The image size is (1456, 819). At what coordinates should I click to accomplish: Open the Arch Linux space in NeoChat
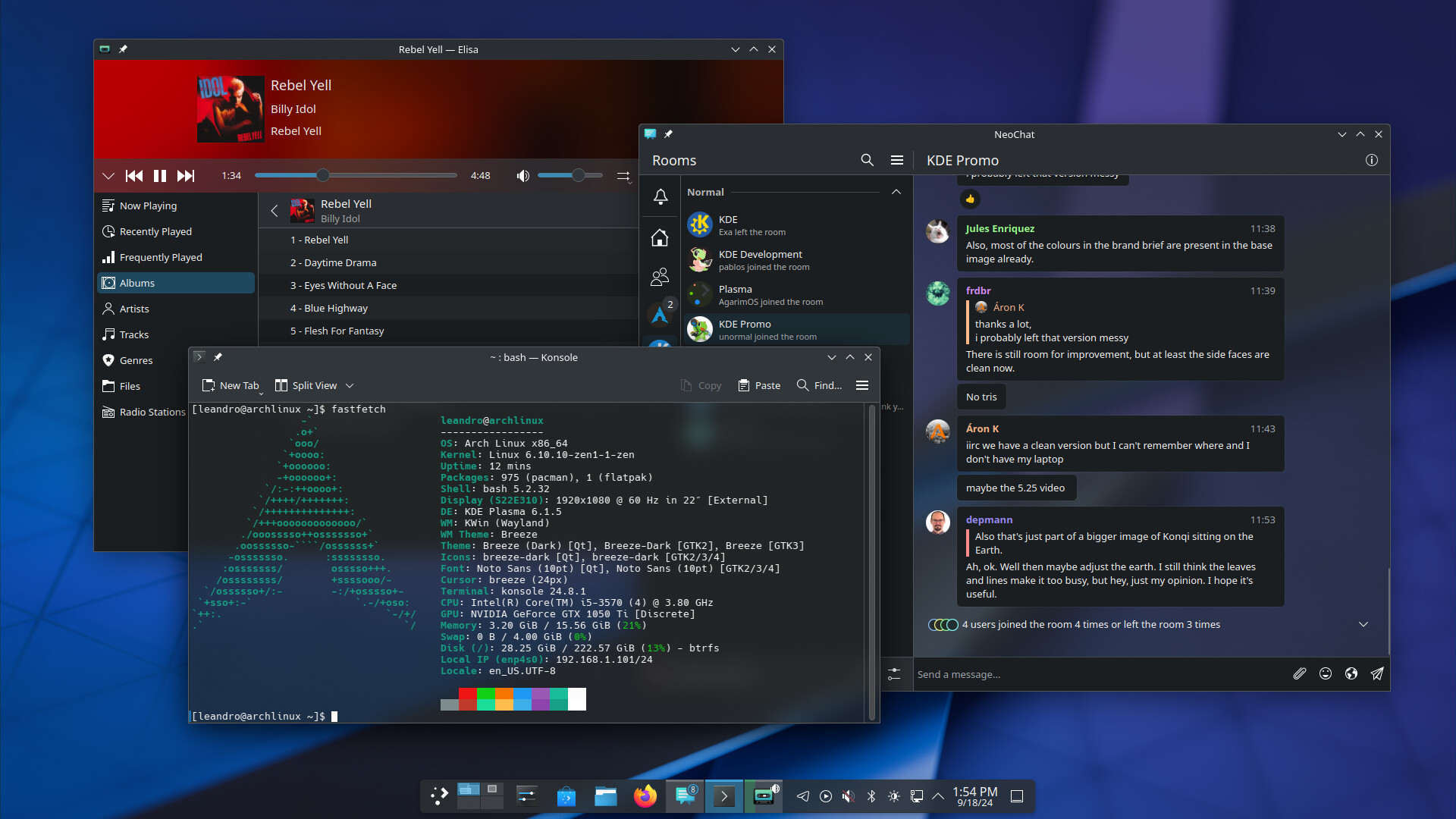[660, 315]
